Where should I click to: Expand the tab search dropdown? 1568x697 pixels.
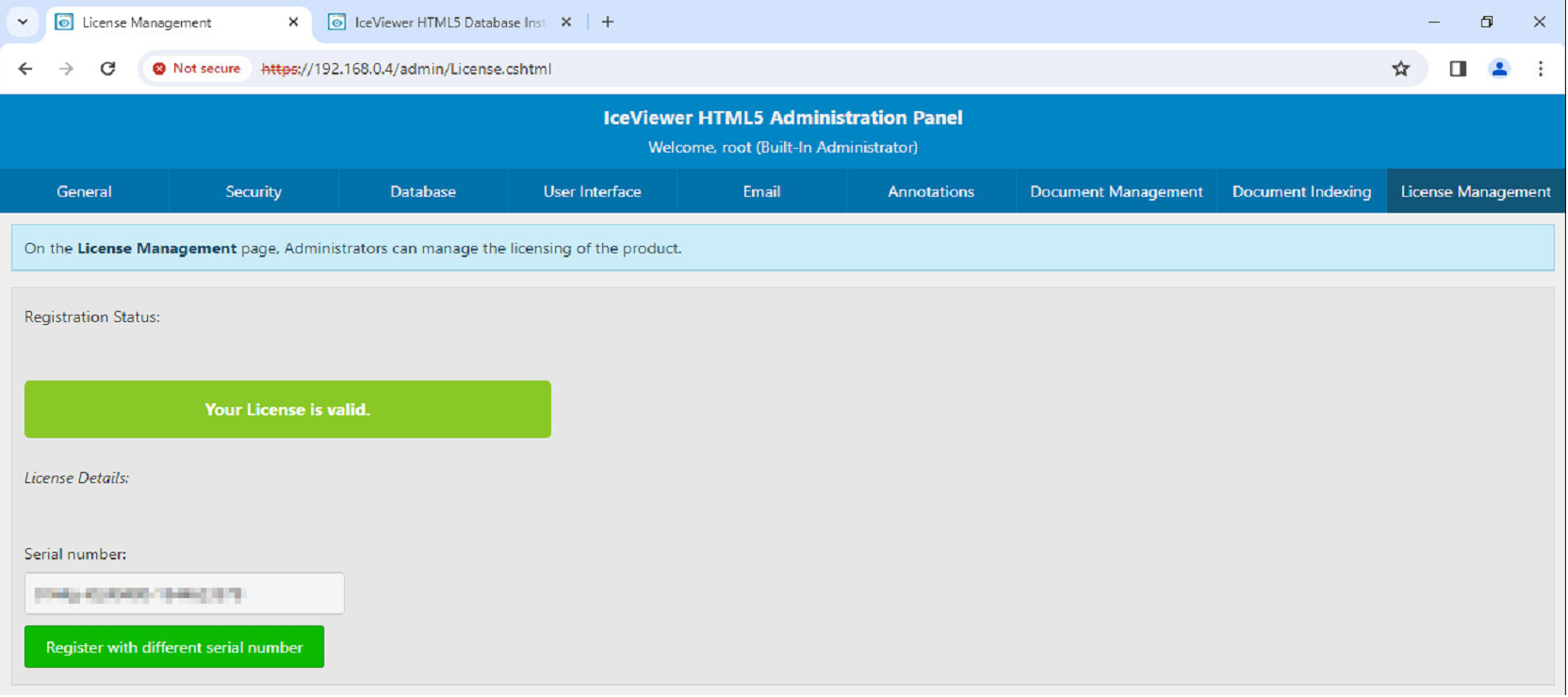[x=23, y=22]
